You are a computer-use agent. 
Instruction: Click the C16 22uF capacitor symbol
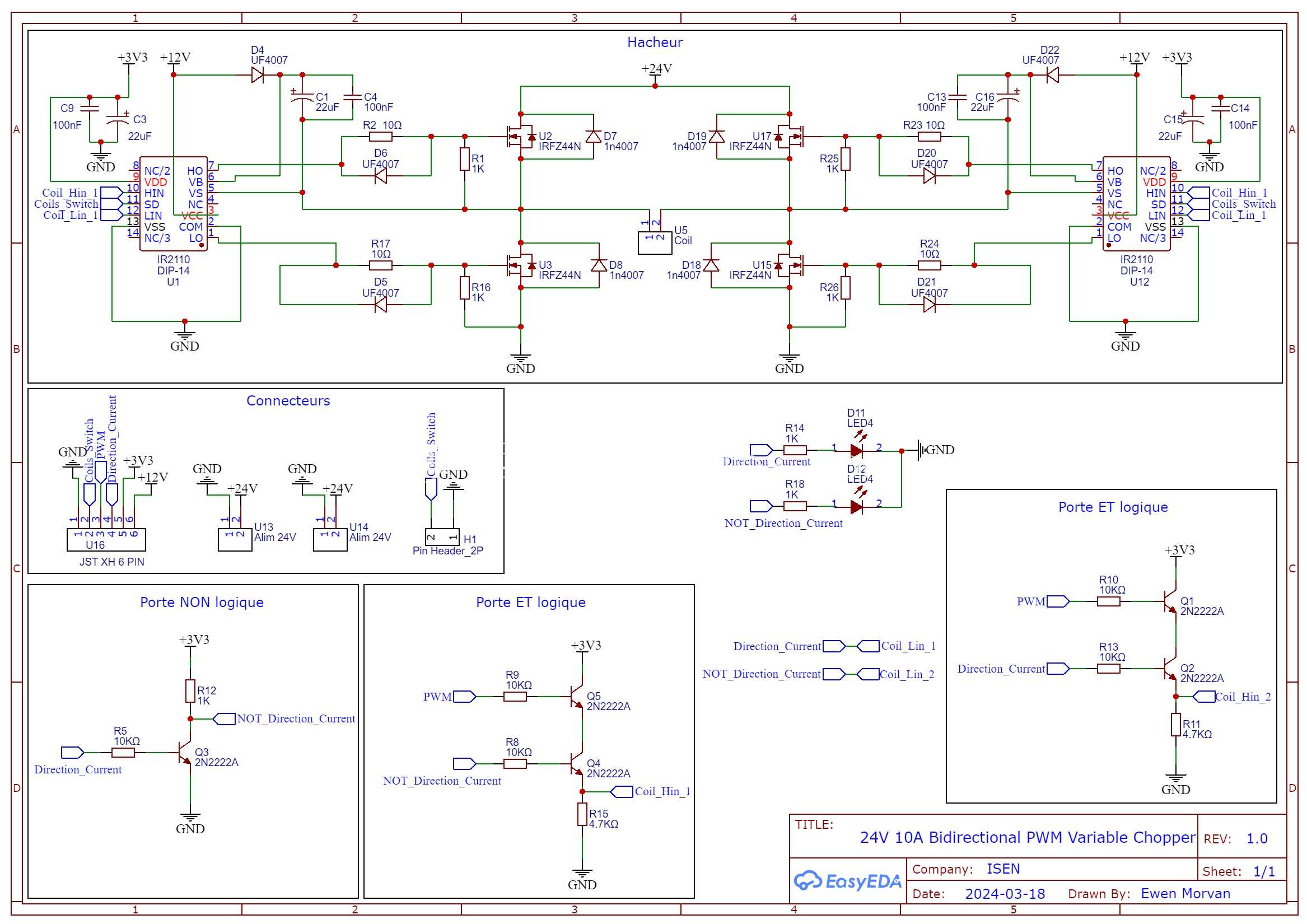(1007, 97)
